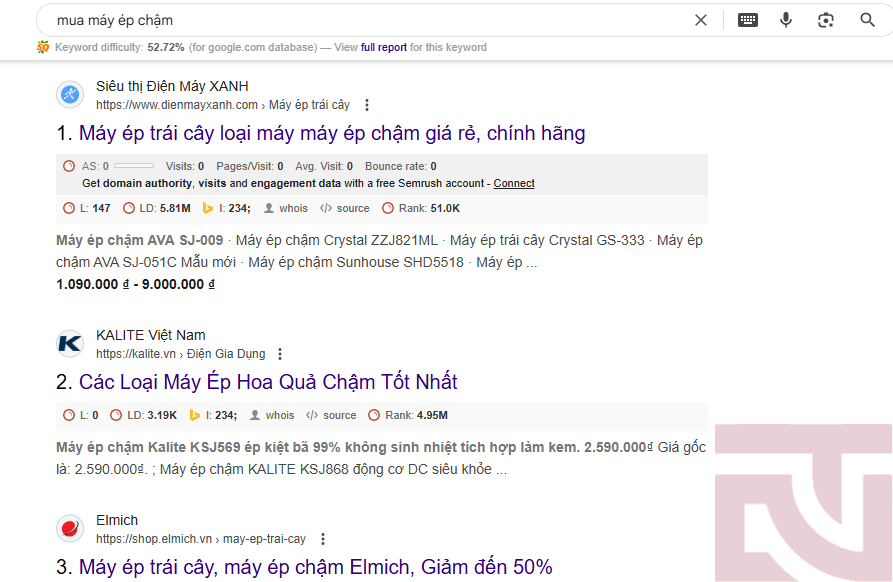
Task: Open the shop.elmich.vn URL breadcrumb
Action: click(x=200, y=539)
